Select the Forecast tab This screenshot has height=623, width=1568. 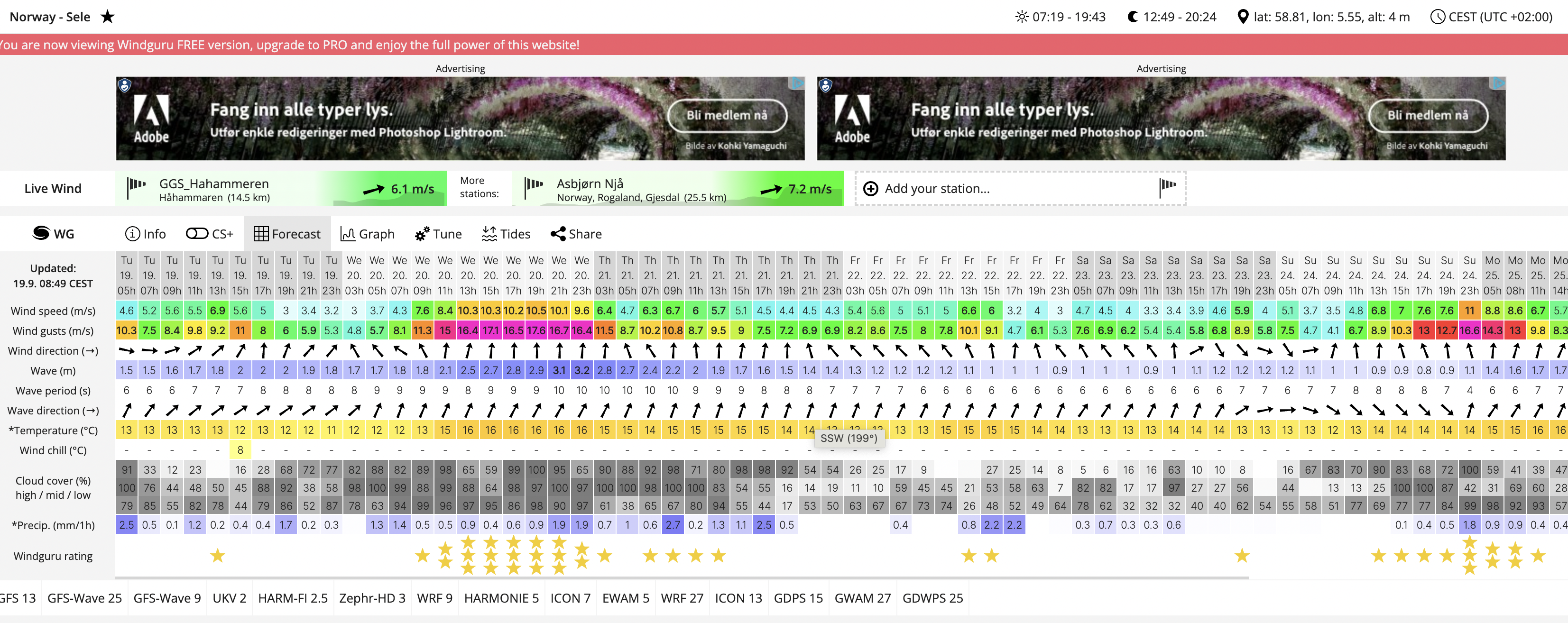click(287, 234)
